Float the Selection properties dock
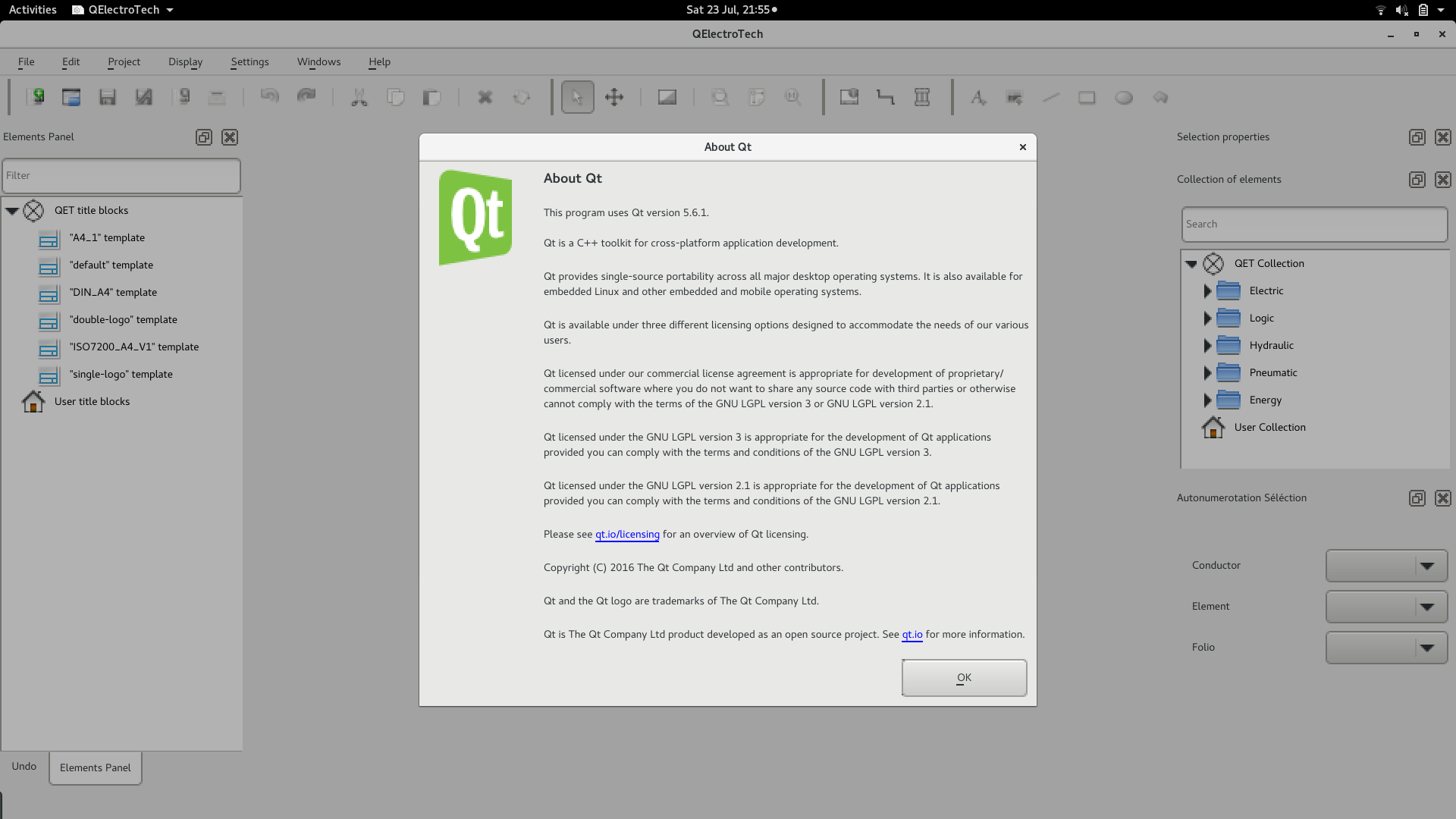This screenshot has height=819, width=1456. coord(1417,137)
